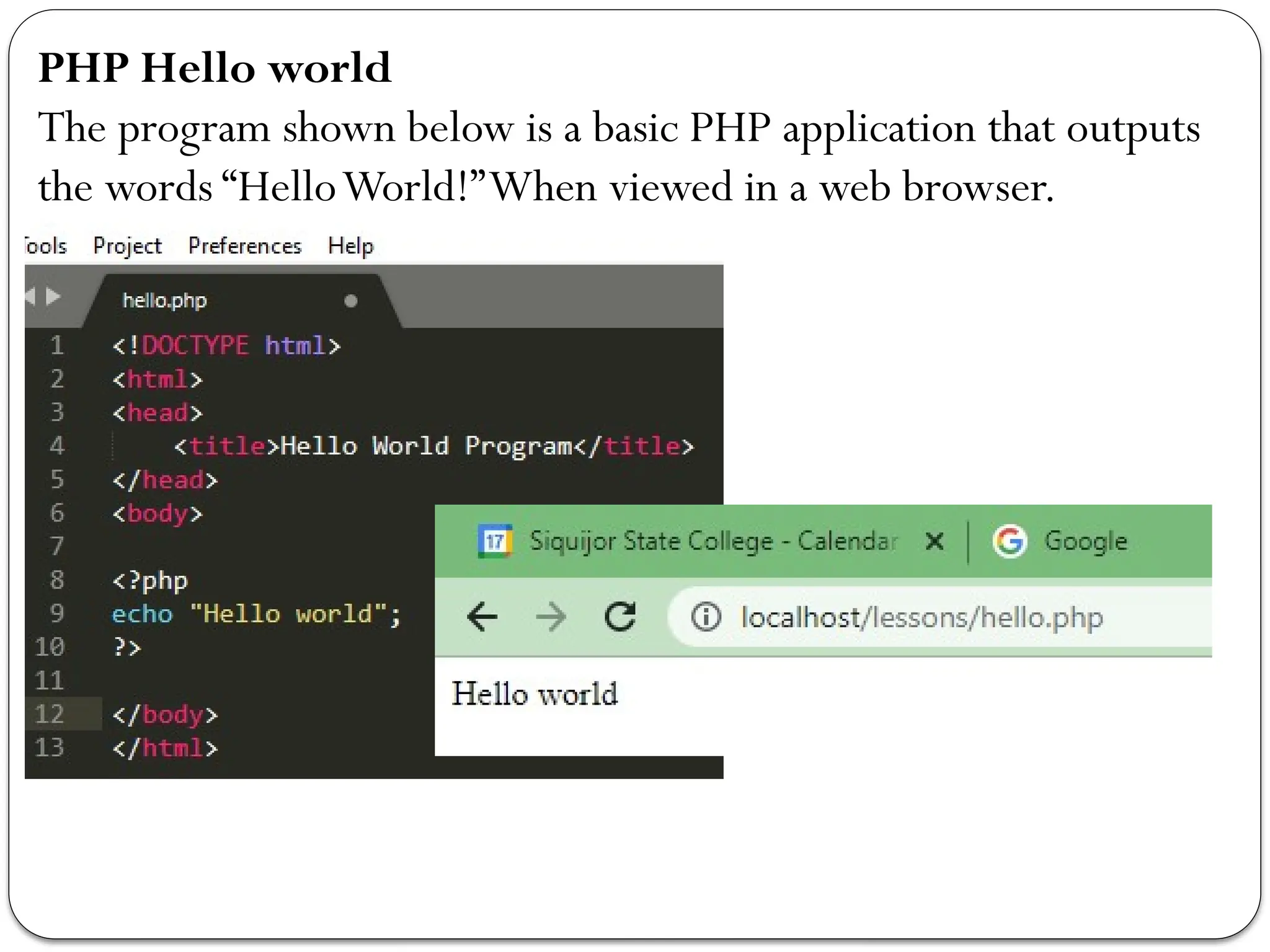Open the partially visible Tools menu

click(x=46, y=245)
